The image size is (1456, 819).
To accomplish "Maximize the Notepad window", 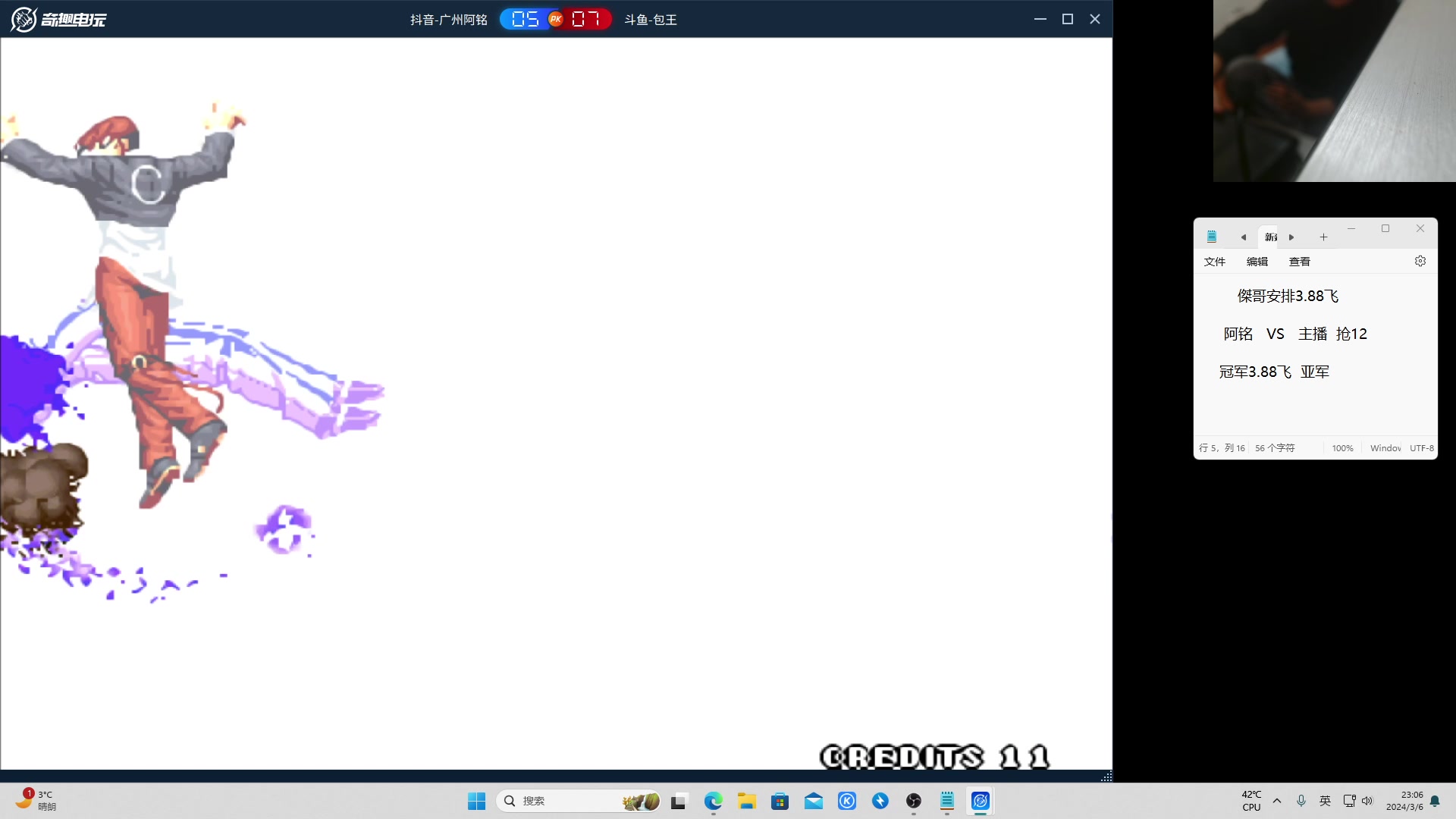I will coord(1385,228).
